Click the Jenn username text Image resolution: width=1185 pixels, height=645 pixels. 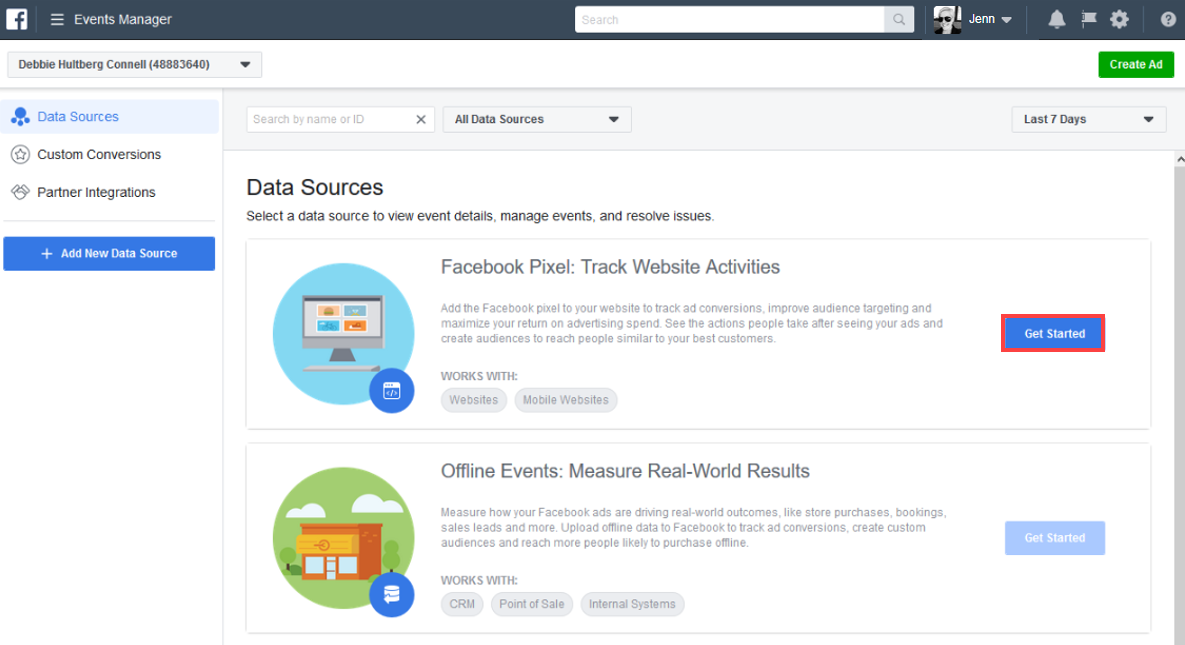pos(982,20)
